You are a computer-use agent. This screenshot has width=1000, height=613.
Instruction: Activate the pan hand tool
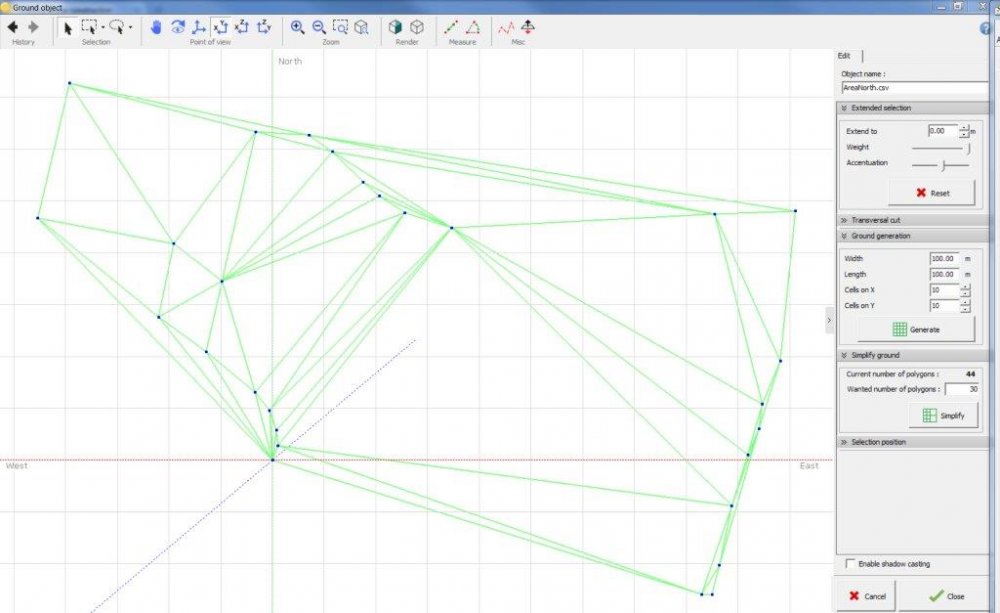coord(156,28)
